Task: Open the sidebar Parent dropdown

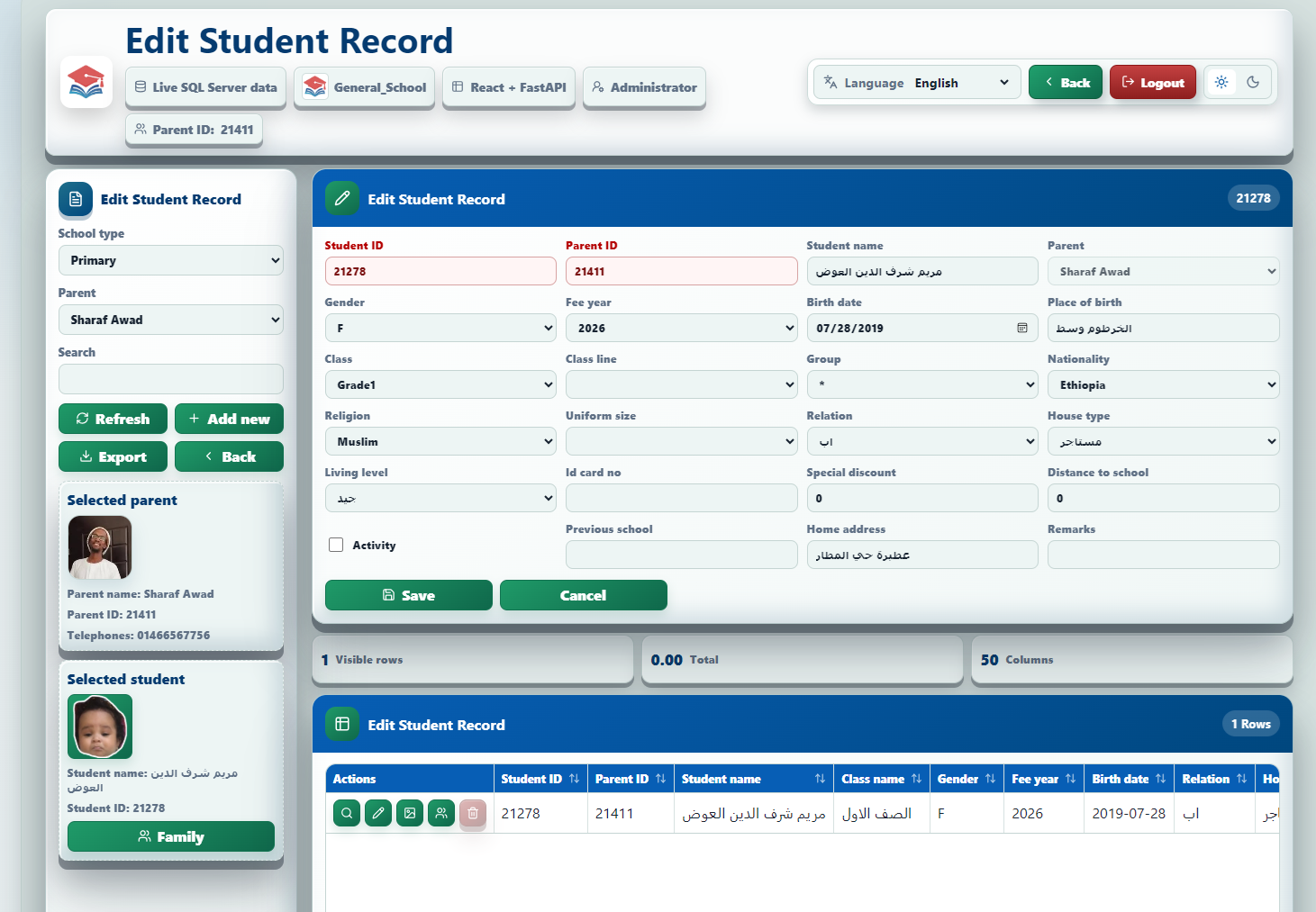Action: [x=171, y=320]
